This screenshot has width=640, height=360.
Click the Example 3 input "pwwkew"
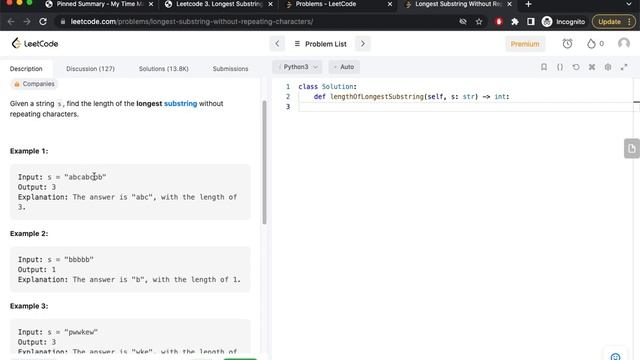(81, 332)
